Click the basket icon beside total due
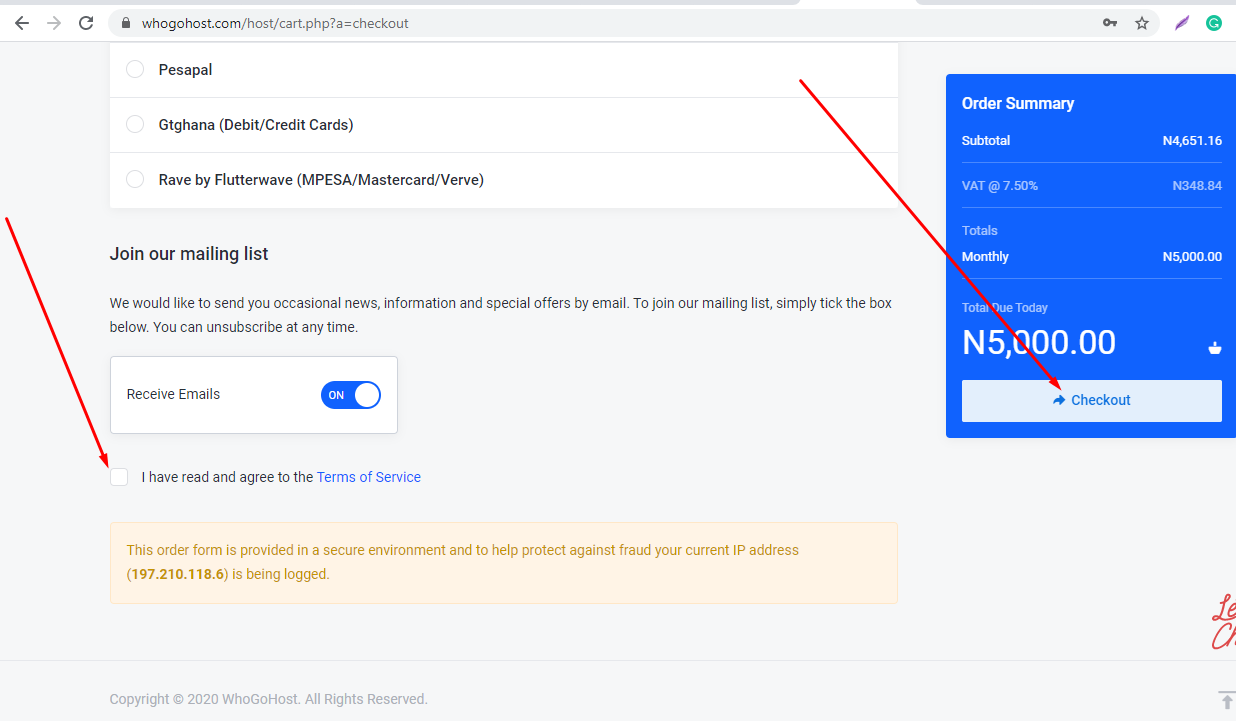This screenshot has width=1236, height=721. pos(1215,348)
